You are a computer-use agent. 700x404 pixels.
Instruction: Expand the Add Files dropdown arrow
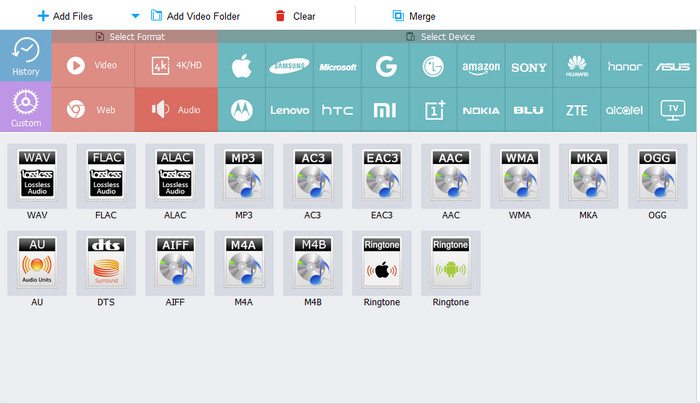135,17
